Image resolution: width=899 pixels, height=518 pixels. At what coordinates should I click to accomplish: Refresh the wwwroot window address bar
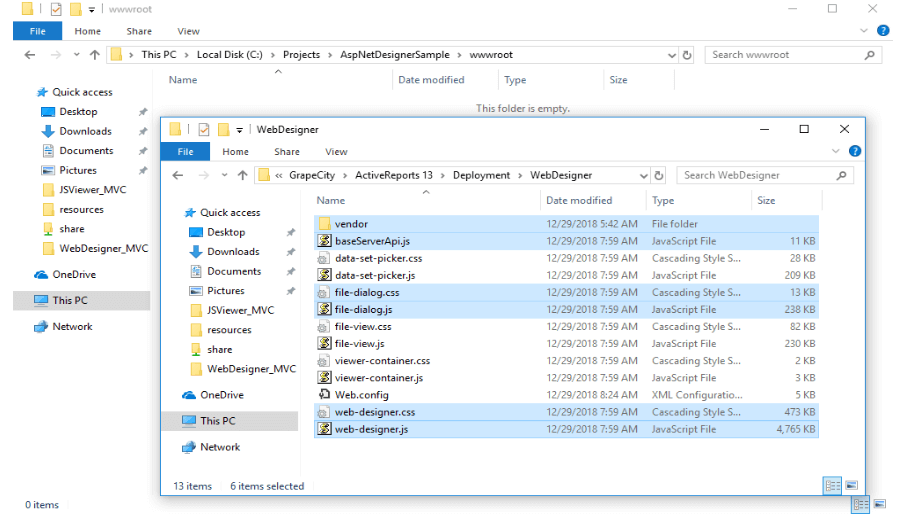pyautogui.click(x=687, y=55)
